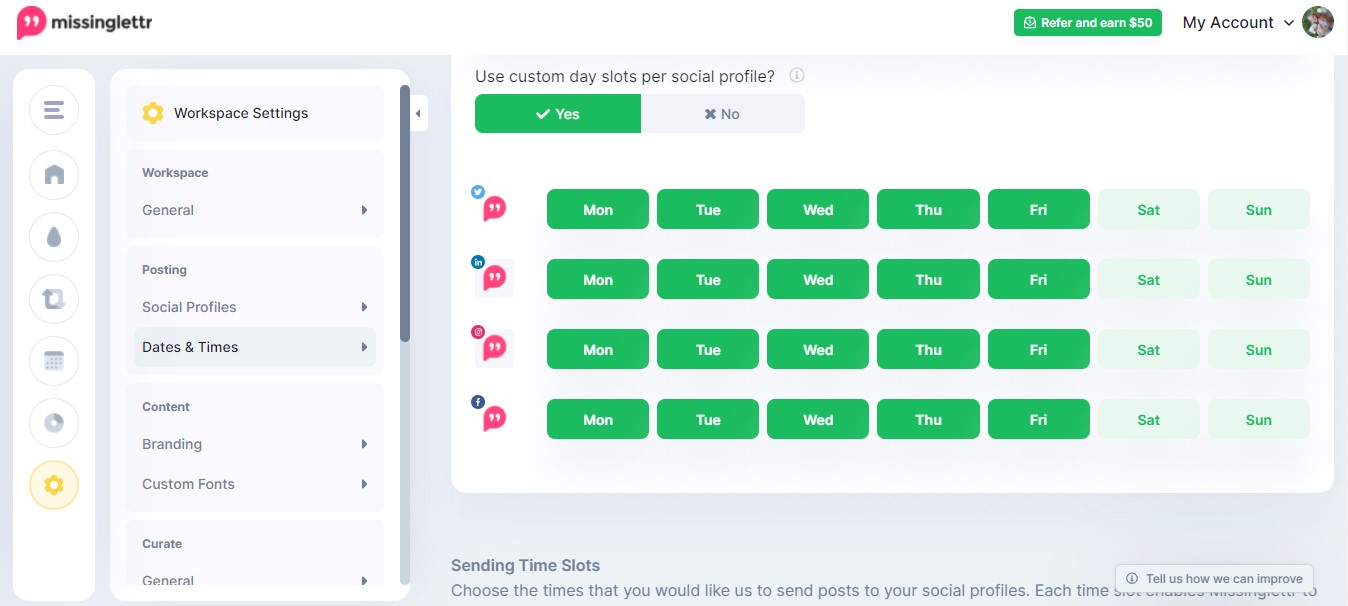
Task: Enable Sun slot for the Facebook profile
Action: (1259, 419)
